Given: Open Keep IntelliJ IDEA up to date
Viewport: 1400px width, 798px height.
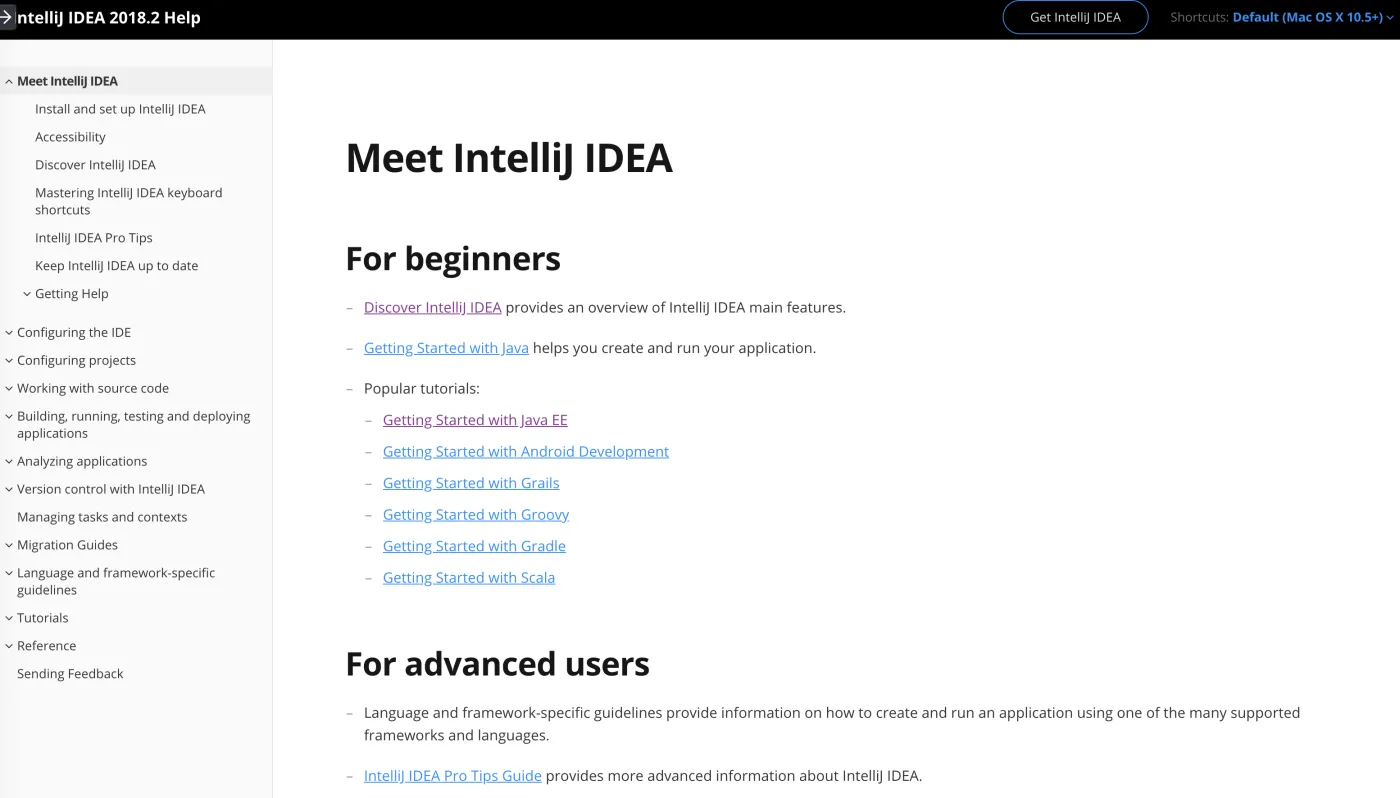Looking at the screenshot, I should coord(117,266).
